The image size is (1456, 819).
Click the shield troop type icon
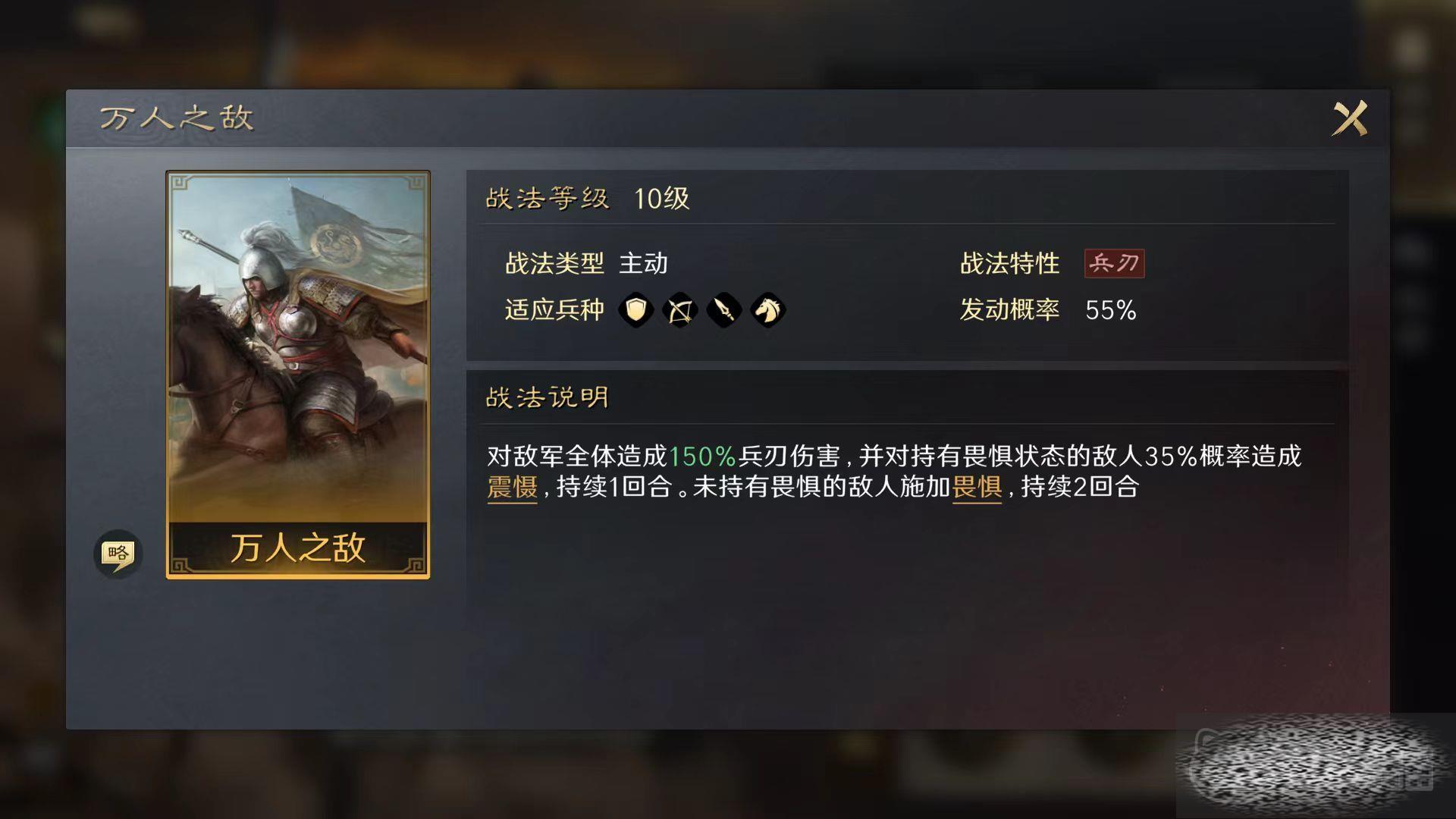[x=635, y=310]
